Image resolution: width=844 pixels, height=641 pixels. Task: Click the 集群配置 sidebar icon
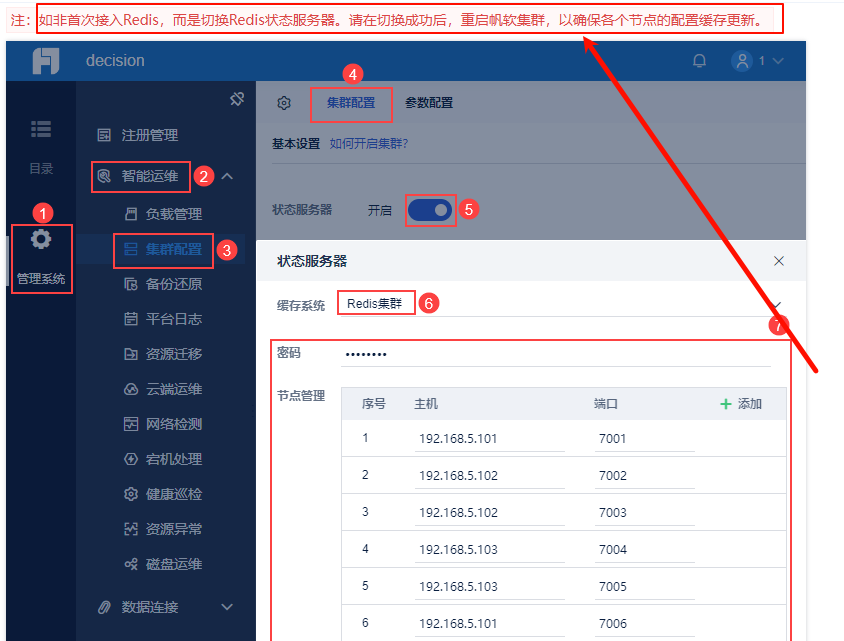tap(131, 249)
